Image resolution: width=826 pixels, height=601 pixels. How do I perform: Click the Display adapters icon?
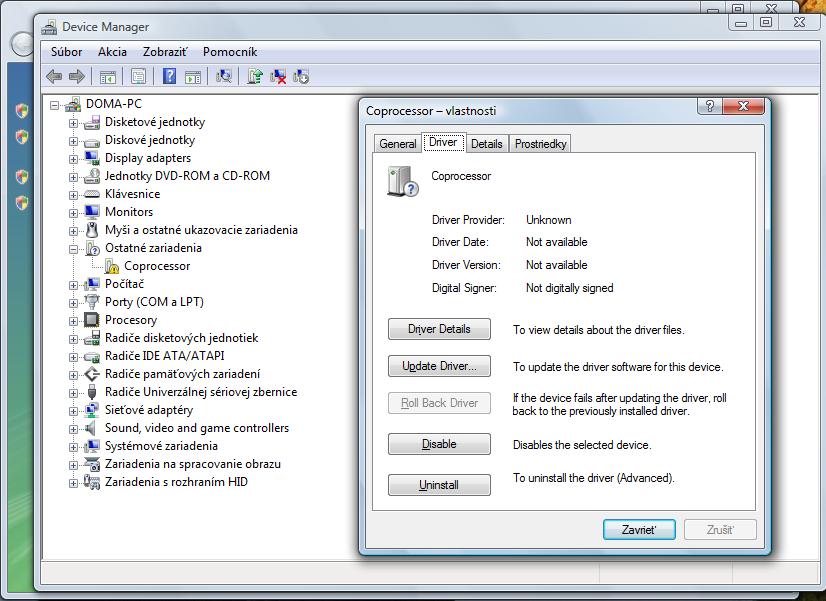point(92,158)
